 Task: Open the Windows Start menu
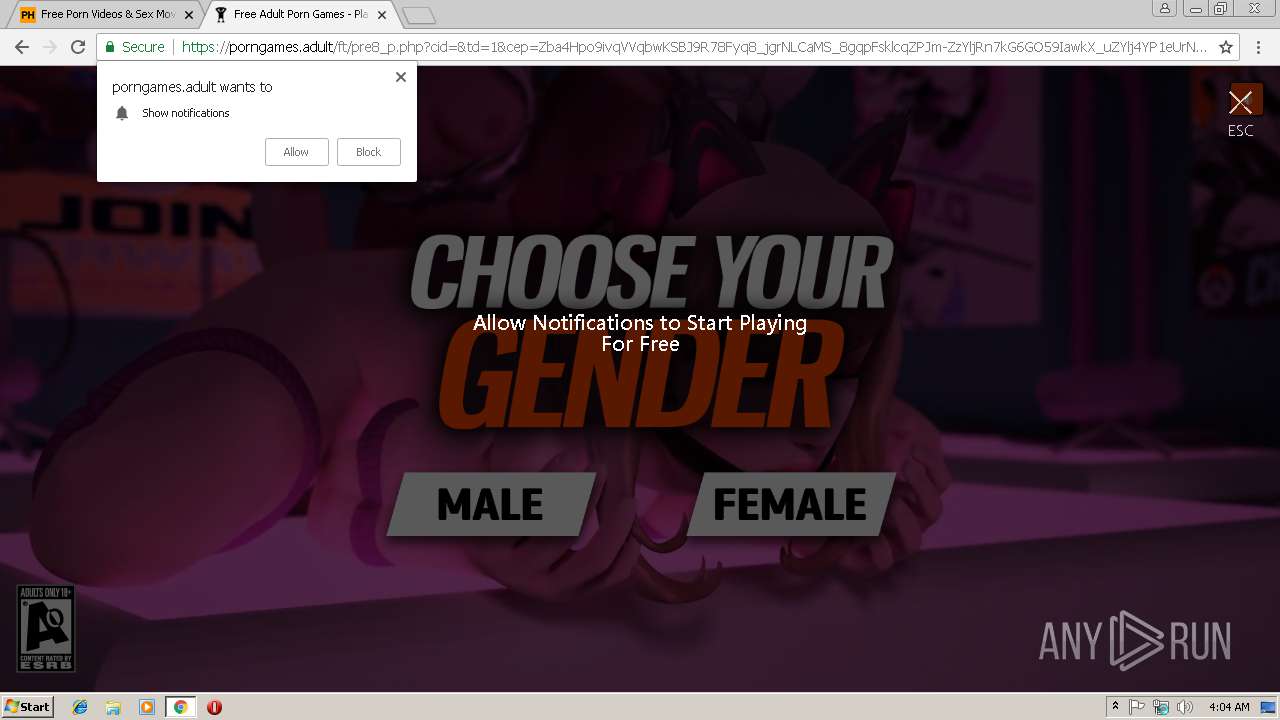[x=27, y=707]
